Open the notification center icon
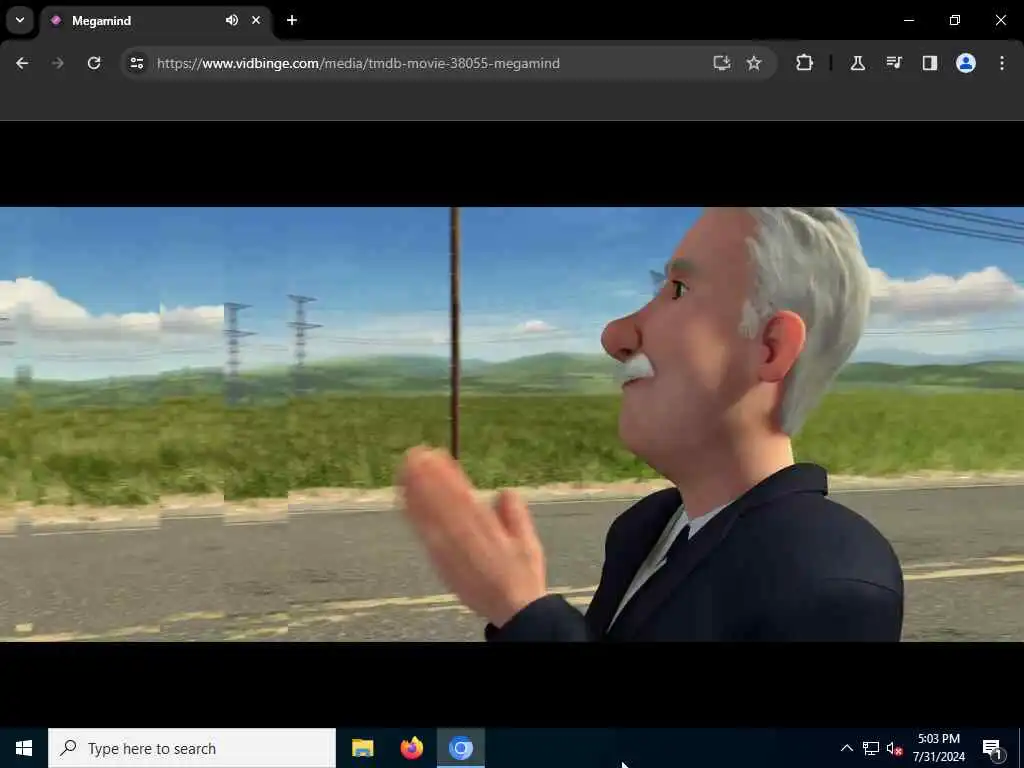This screenshot has height=768, width=1024. click(x=993, y=749)
